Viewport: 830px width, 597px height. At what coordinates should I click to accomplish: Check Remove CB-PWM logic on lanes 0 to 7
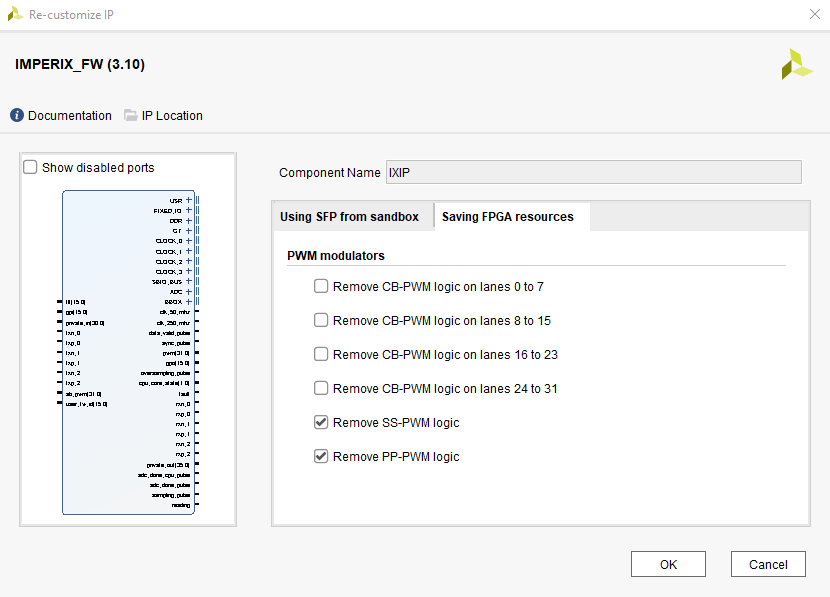point(321,286)
